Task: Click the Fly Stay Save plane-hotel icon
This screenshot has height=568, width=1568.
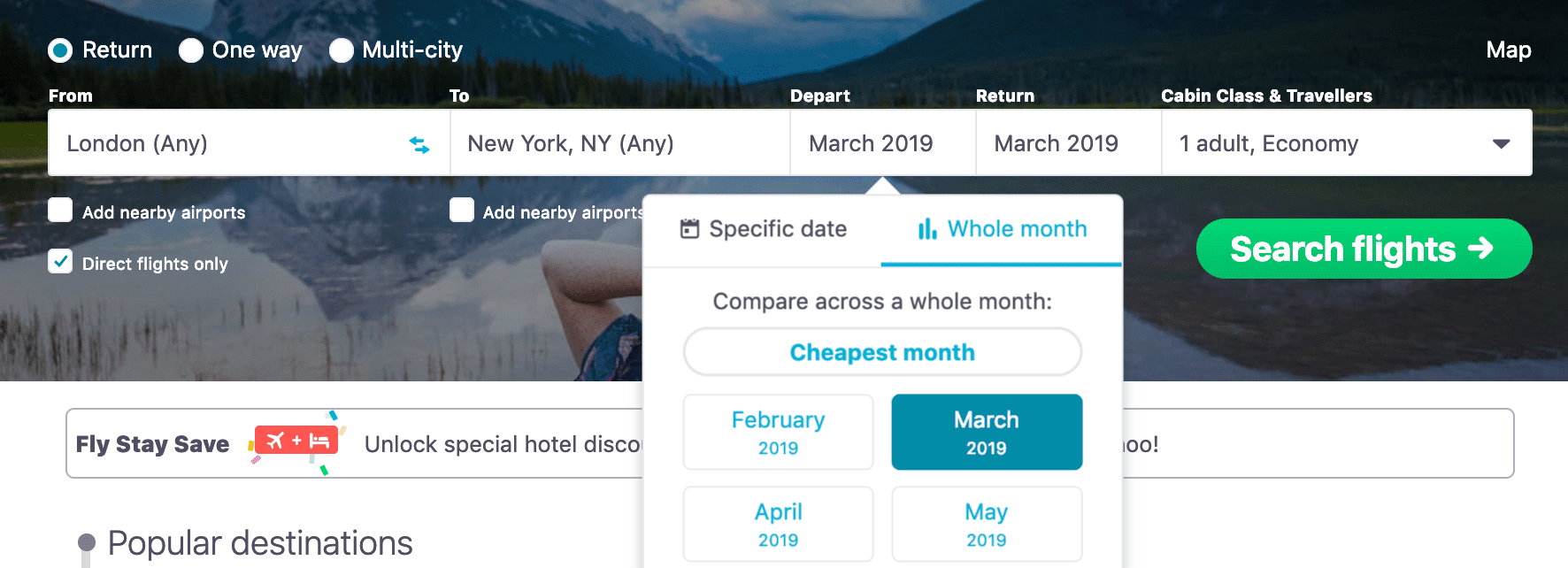Action: coord(295,440)
